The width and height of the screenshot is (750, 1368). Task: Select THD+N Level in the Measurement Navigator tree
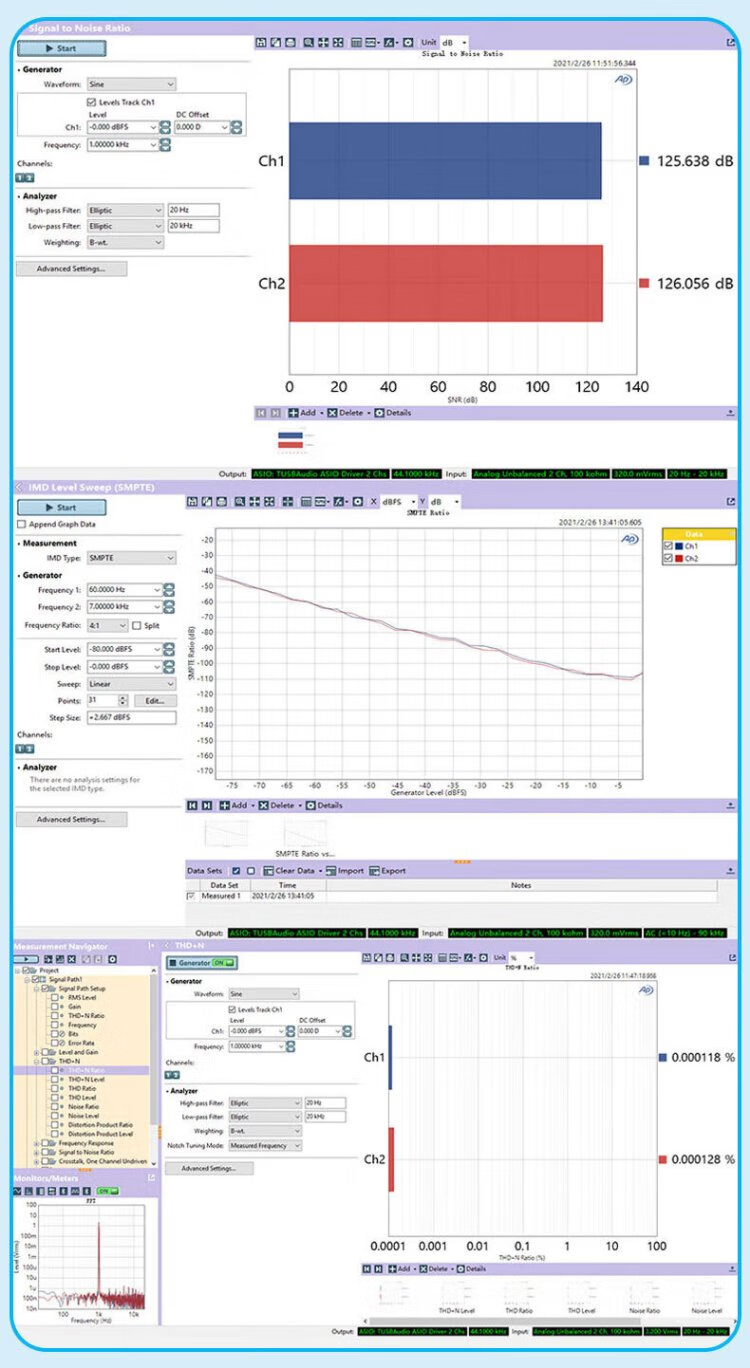point(86,1080)
